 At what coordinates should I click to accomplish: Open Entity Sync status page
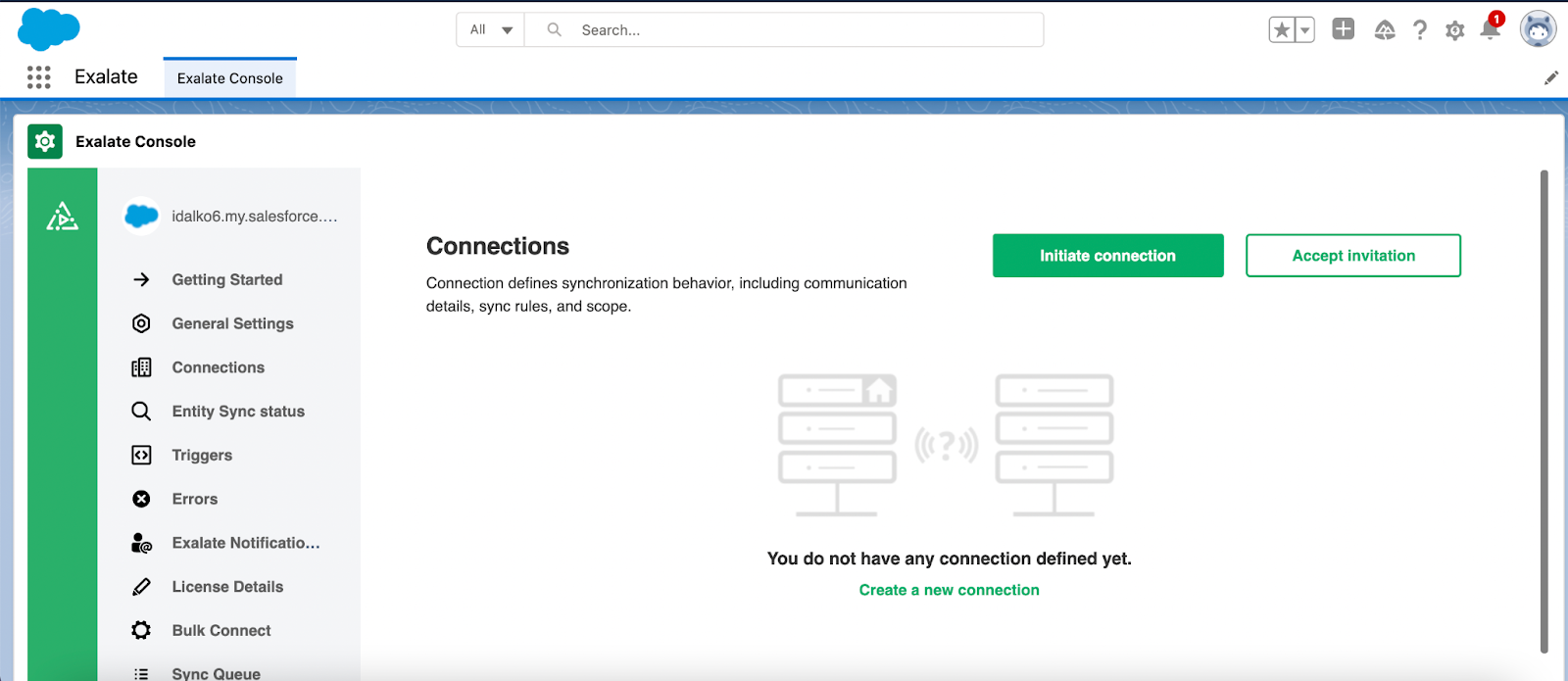tap(238, 412)
